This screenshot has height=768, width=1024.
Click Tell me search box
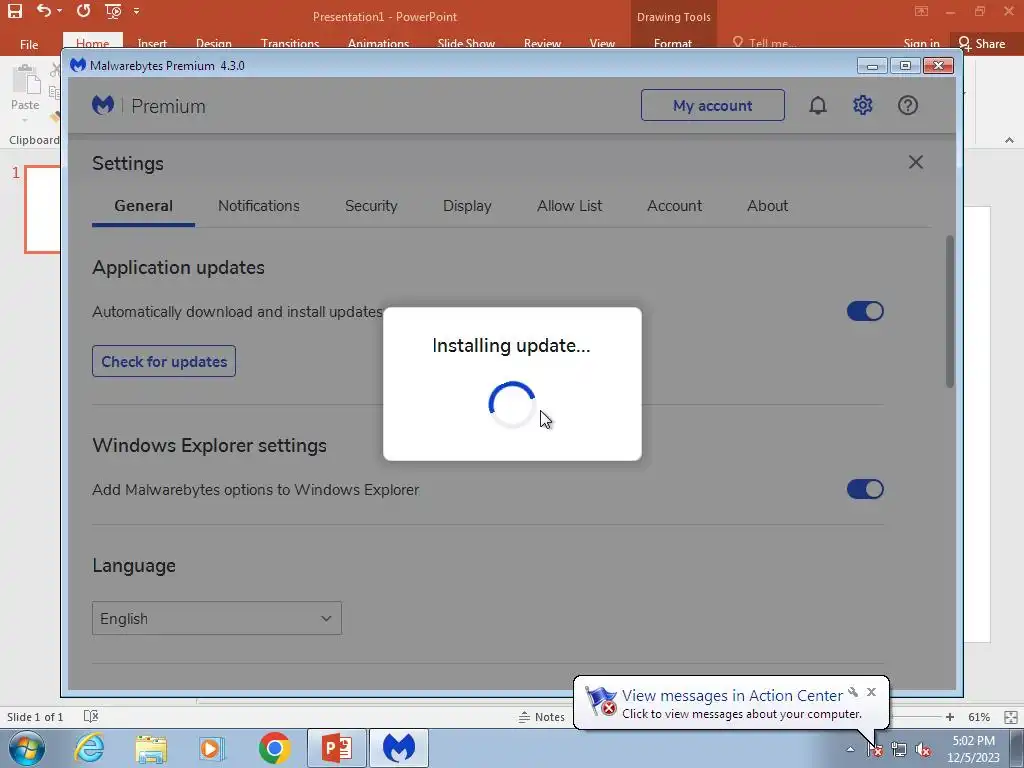(765, 42)
